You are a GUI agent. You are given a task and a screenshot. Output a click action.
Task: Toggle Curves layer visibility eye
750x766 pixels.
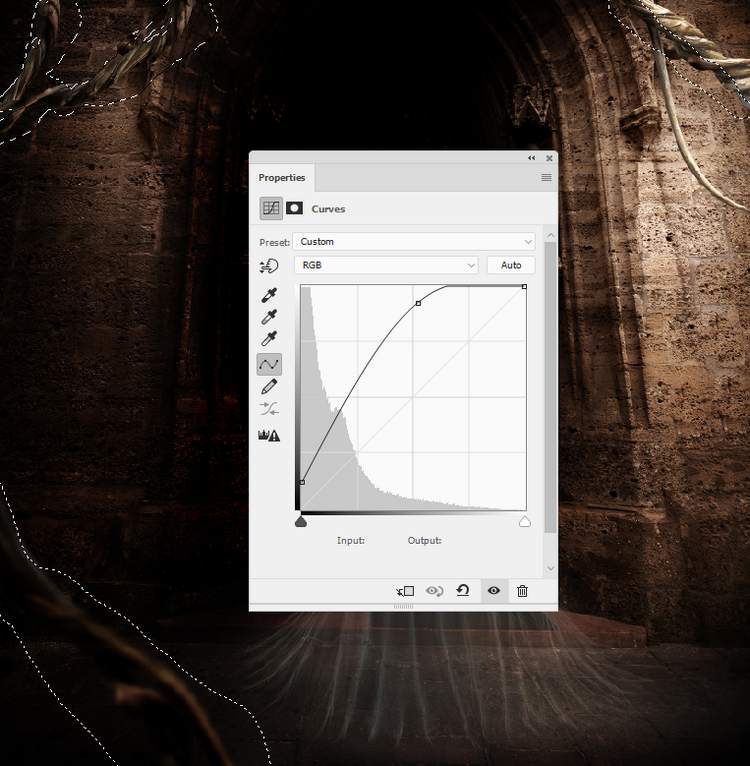pos(493,591)
